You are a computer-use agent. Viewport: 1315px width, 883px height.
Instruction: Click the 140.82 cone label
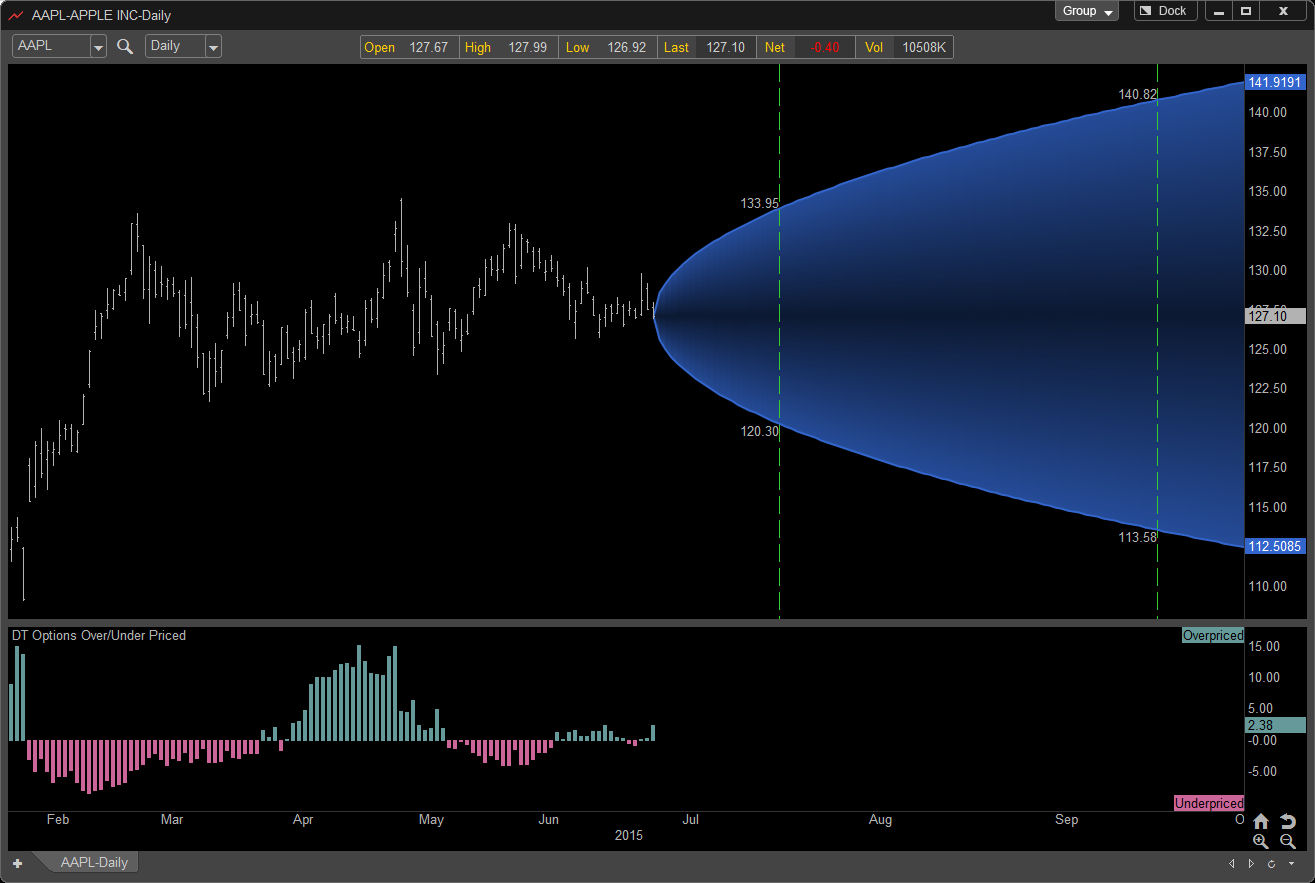(x=1138, y=95)
